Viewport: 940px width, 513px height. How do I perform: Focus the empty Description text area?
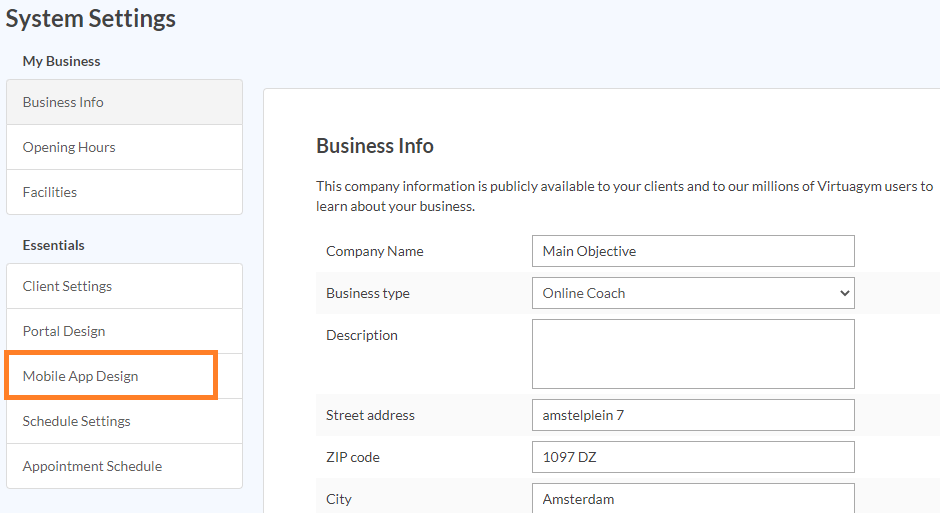pyautogui.click(x=692, y=353)
